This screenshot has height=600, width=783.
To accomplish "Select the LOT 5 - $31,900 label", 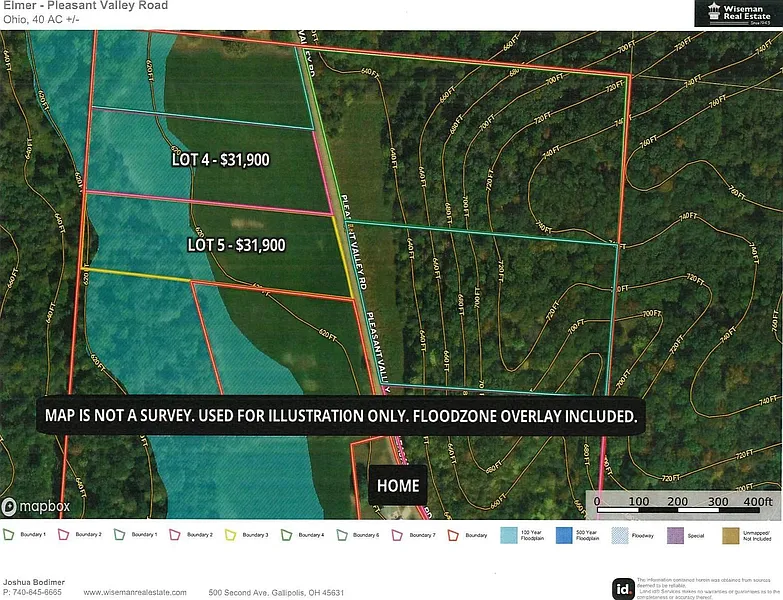I will pos(237,244).
